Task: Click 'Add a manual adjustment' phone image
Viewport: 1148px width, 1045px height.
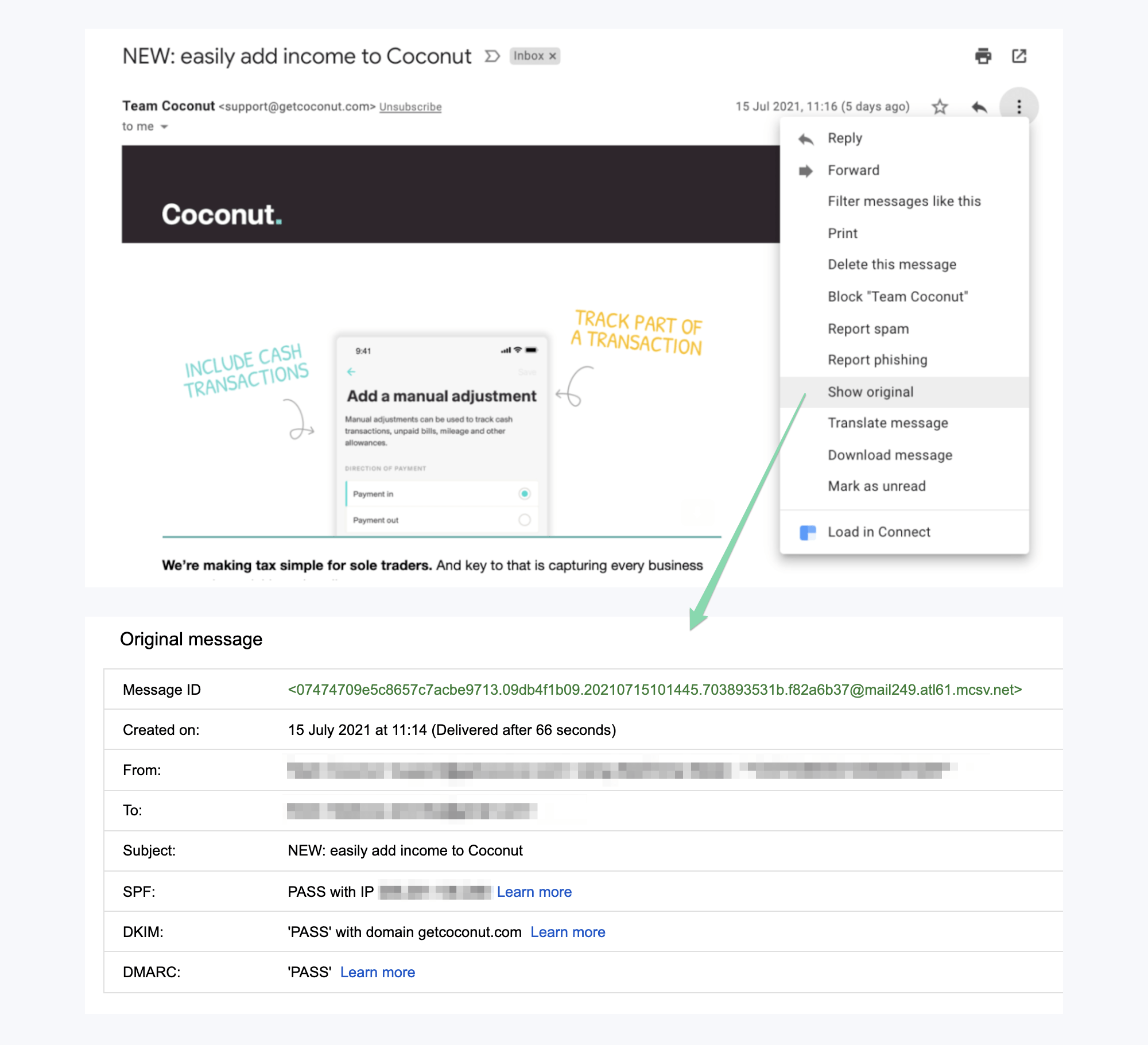Action: point(441,435)
